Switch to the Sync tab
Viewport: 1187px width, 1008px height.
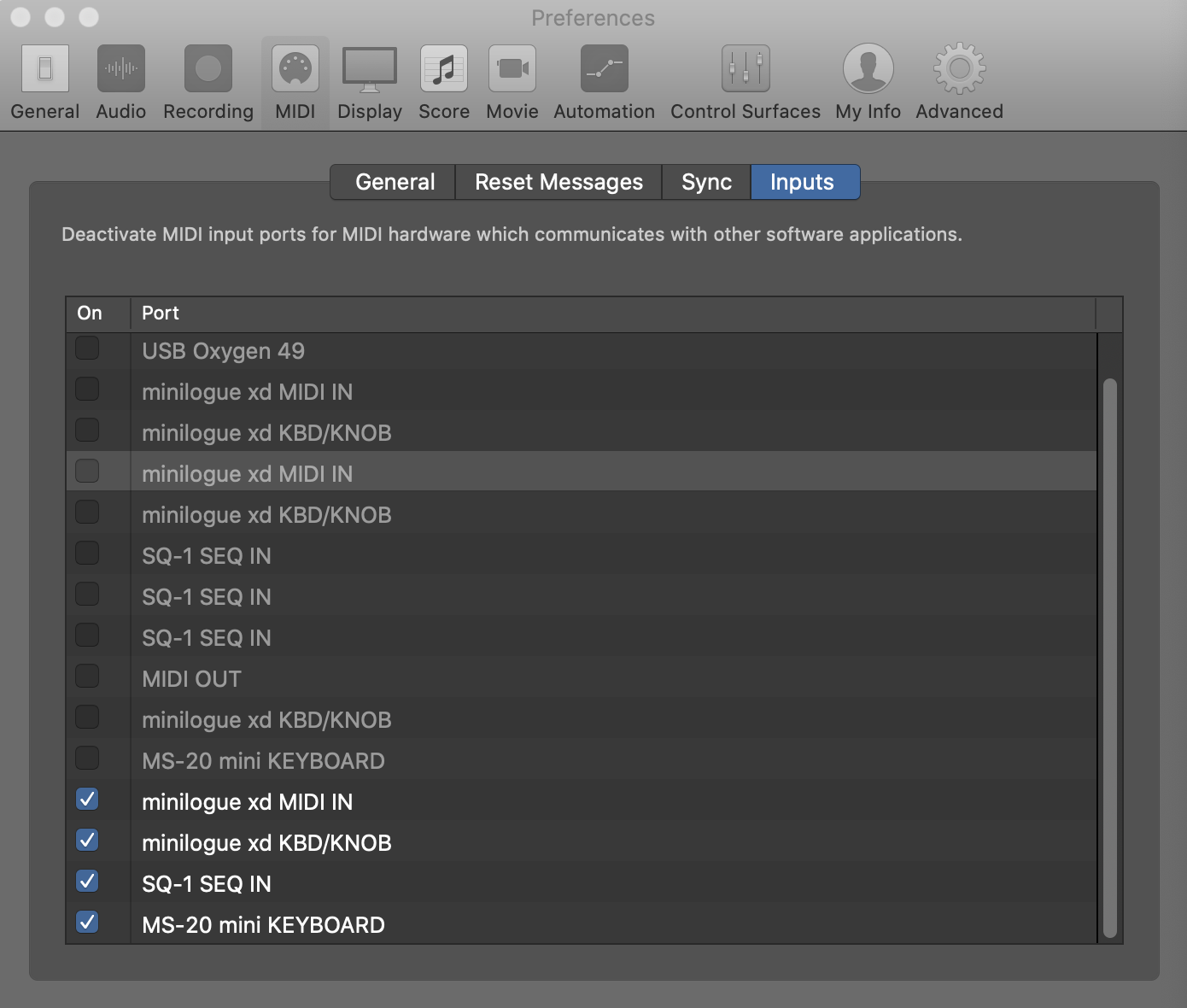click(706, 182)
